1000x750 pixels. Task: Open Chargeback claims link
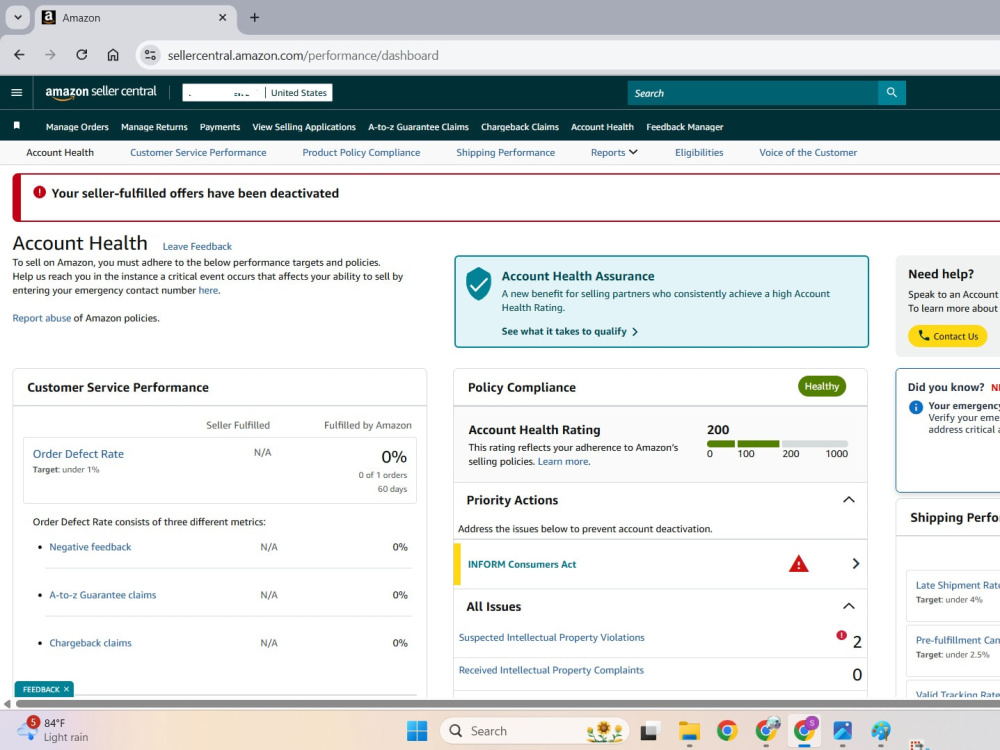click(91, 643)
